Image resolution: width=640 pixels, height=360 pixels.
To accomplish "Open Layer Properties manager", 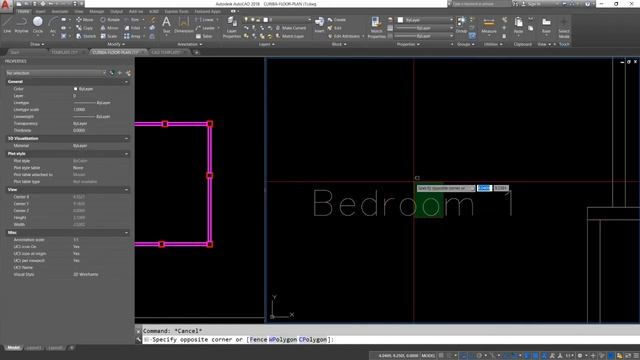I will pos(231,28).
